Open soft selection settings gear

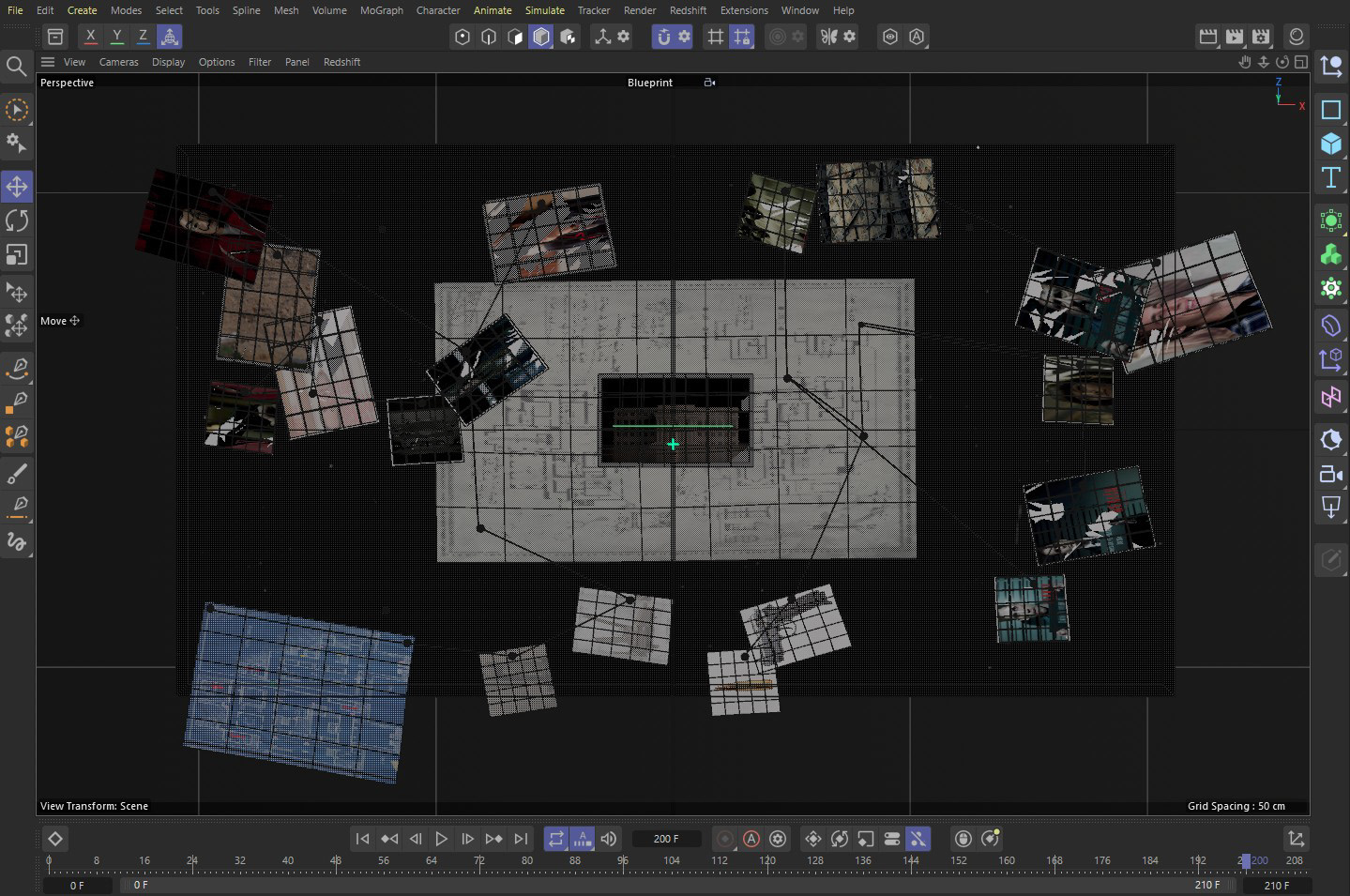pyautogui.click(x=798, y=37)
